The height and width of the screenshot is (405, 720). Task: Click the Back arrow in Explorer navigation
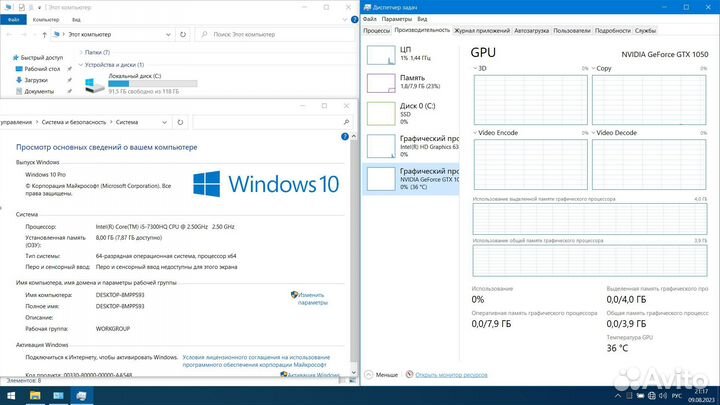(9, 34)
